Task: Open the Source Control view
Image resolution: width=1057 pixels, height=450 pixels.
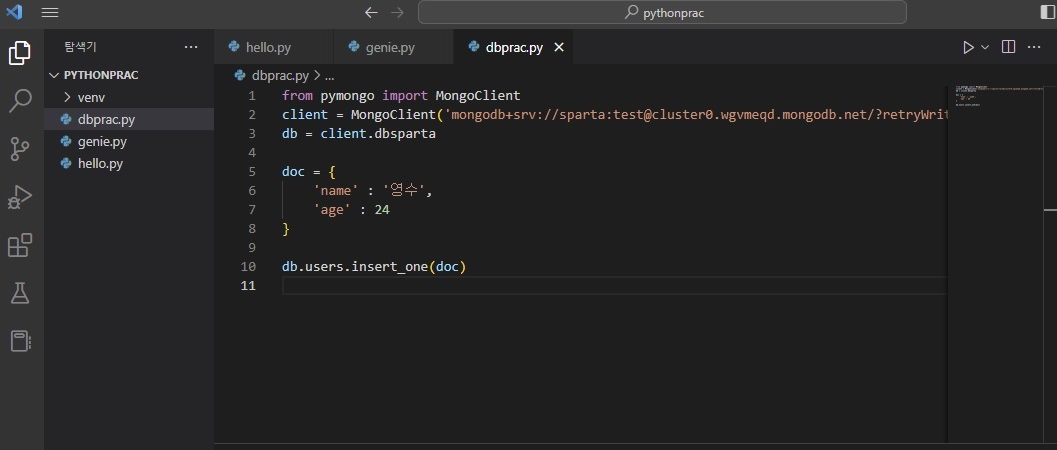Action: 20,149
